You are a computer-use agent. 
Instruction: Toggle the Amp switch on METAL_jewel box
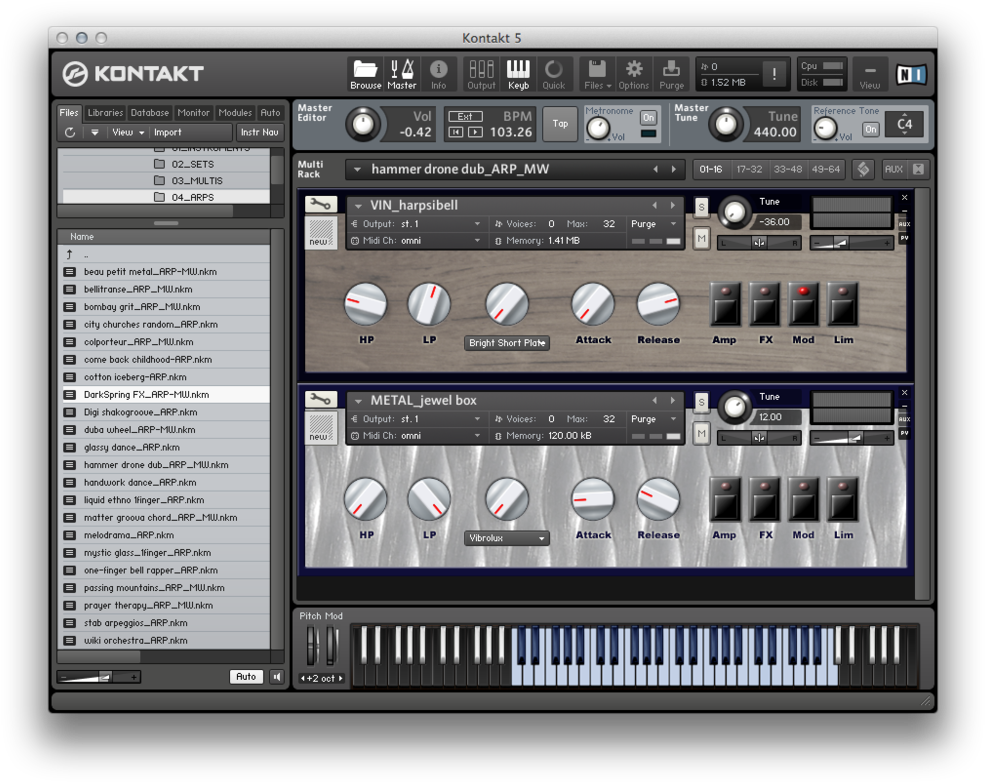pos(724,499)
